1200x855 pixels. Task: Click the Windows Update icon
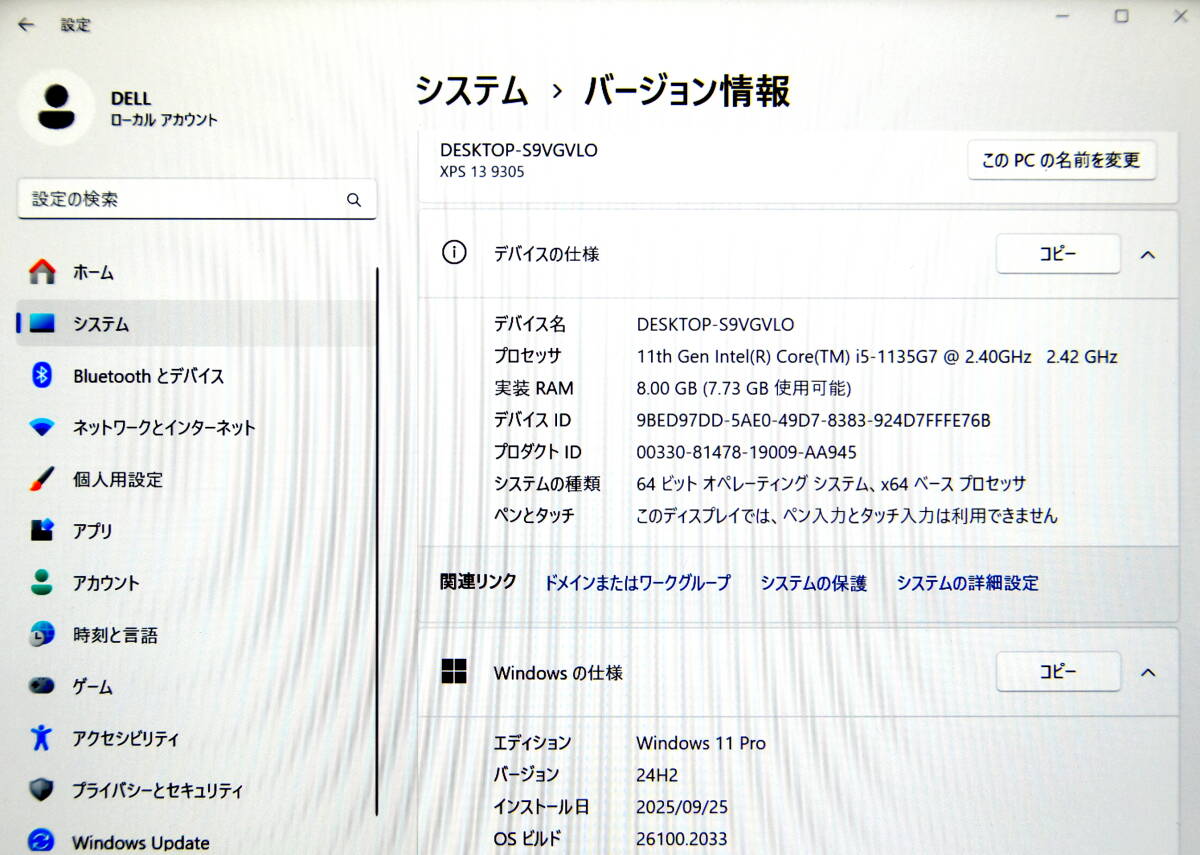point(42,842)
